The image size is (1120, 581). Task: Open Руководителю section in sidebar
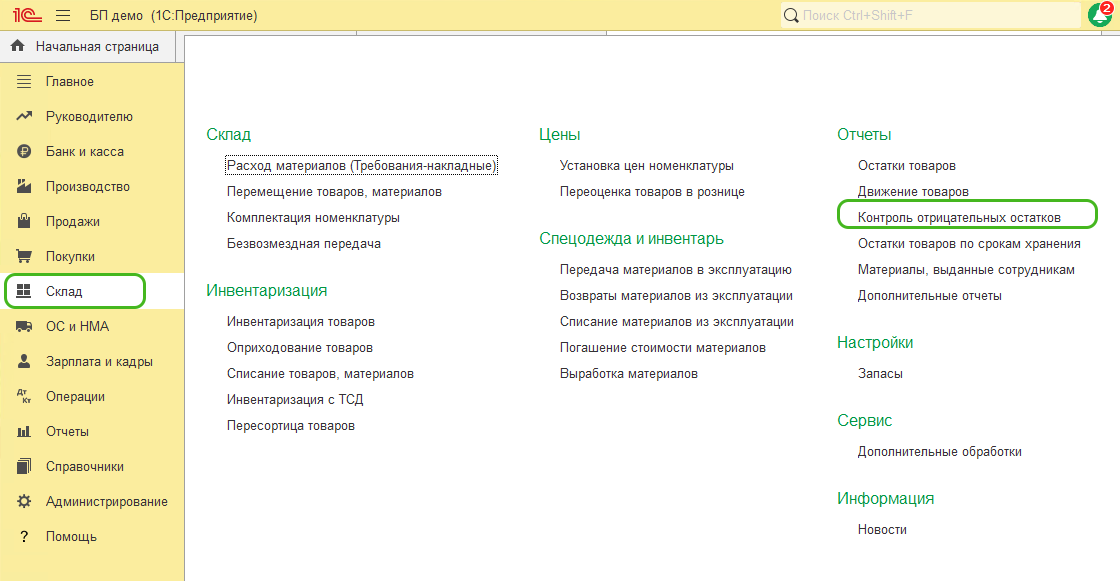click(89, 117)
